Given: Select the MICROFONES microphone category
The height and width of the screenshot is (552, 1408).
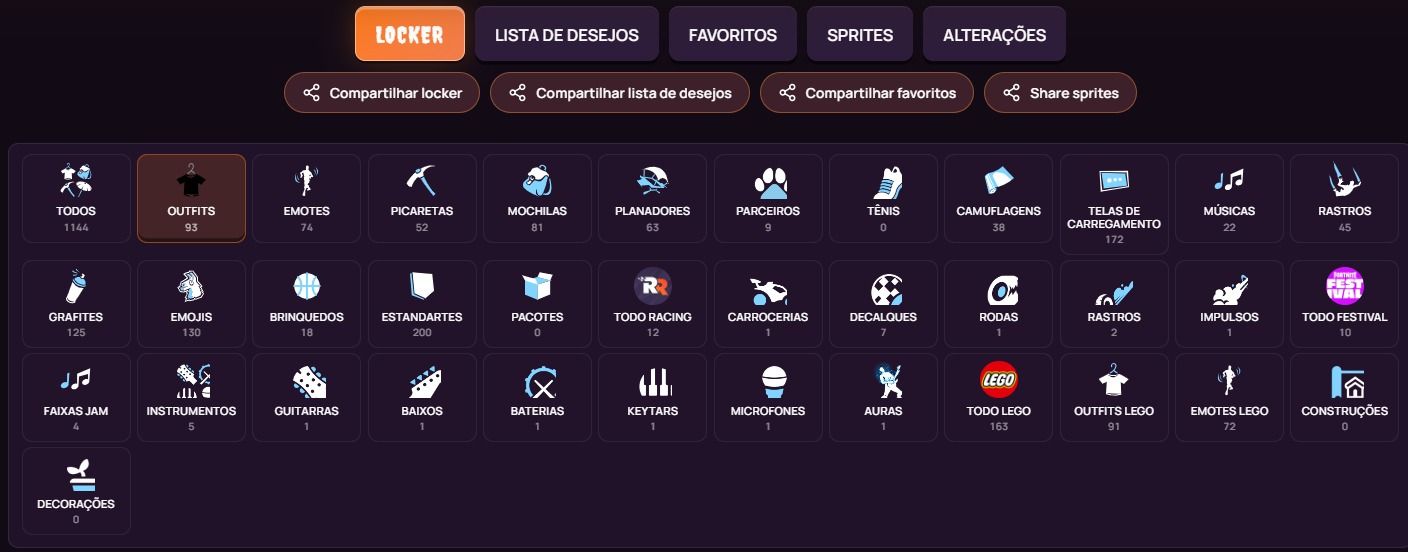Looking at the screenshot, I should click(x=768, y=397).
